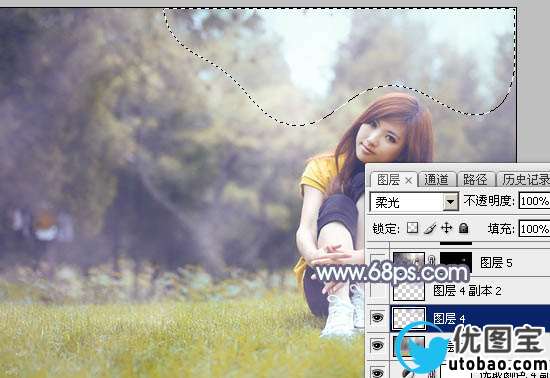
Task: Open the 柔光 blend mode dropdown
Action: [x=414, y=202]
